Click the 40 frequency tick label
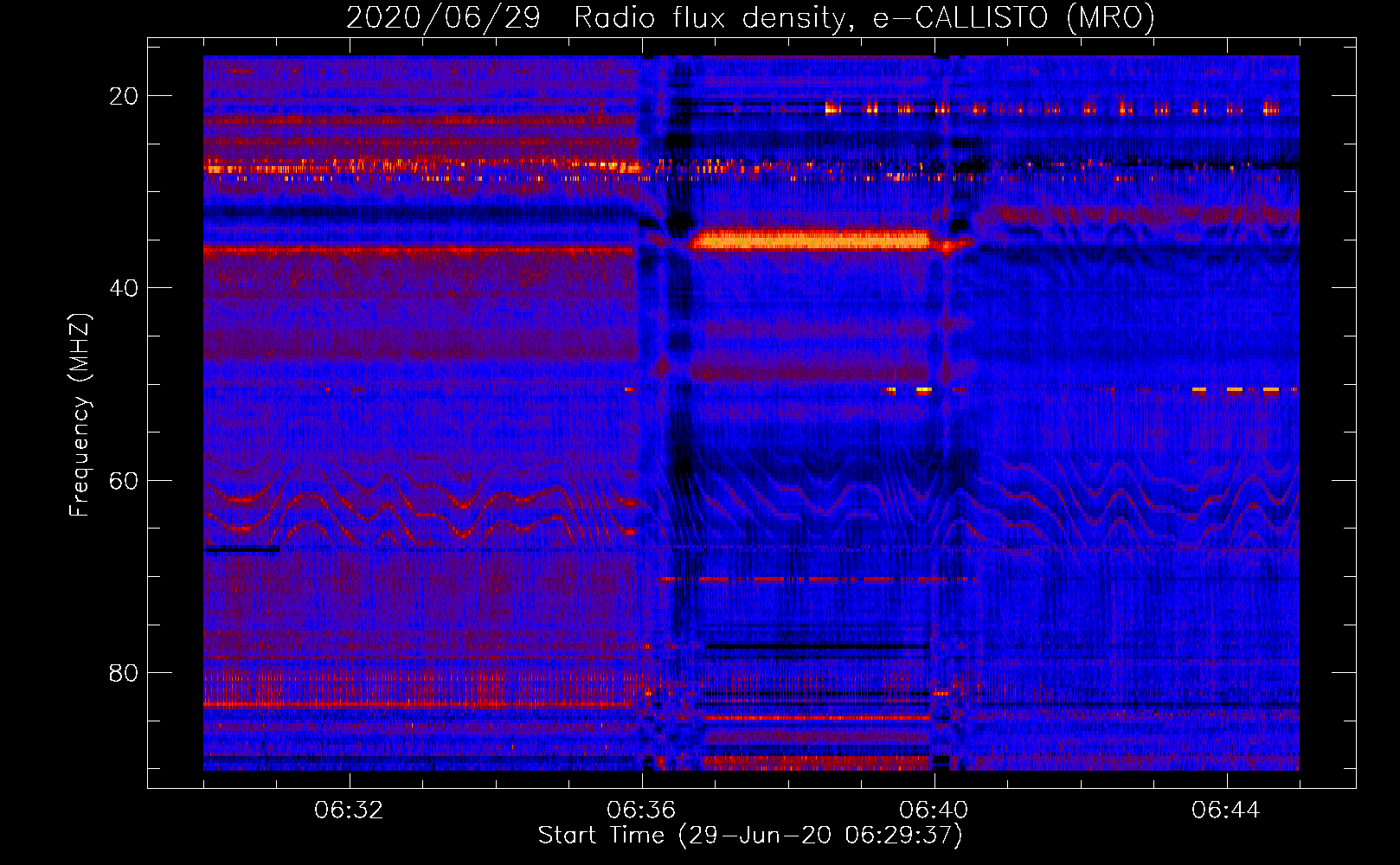 (124, 288)
